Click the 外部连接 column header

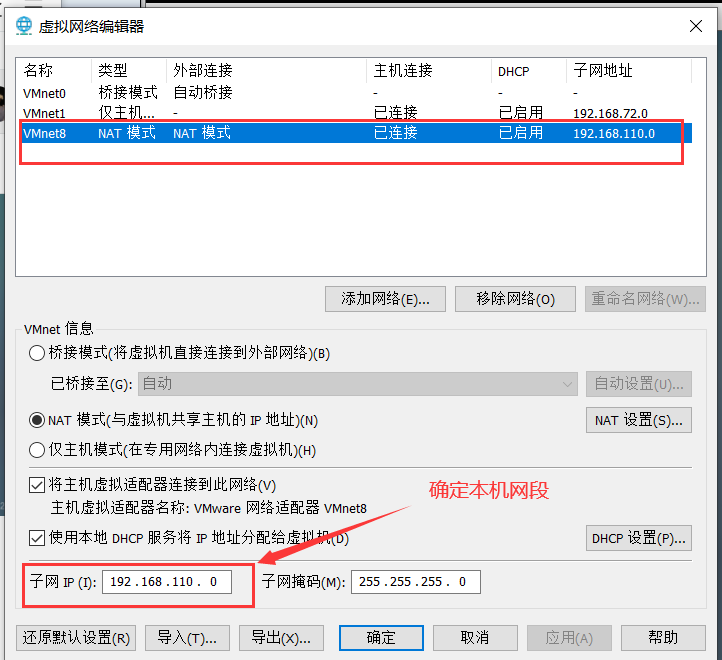(267, 71)
